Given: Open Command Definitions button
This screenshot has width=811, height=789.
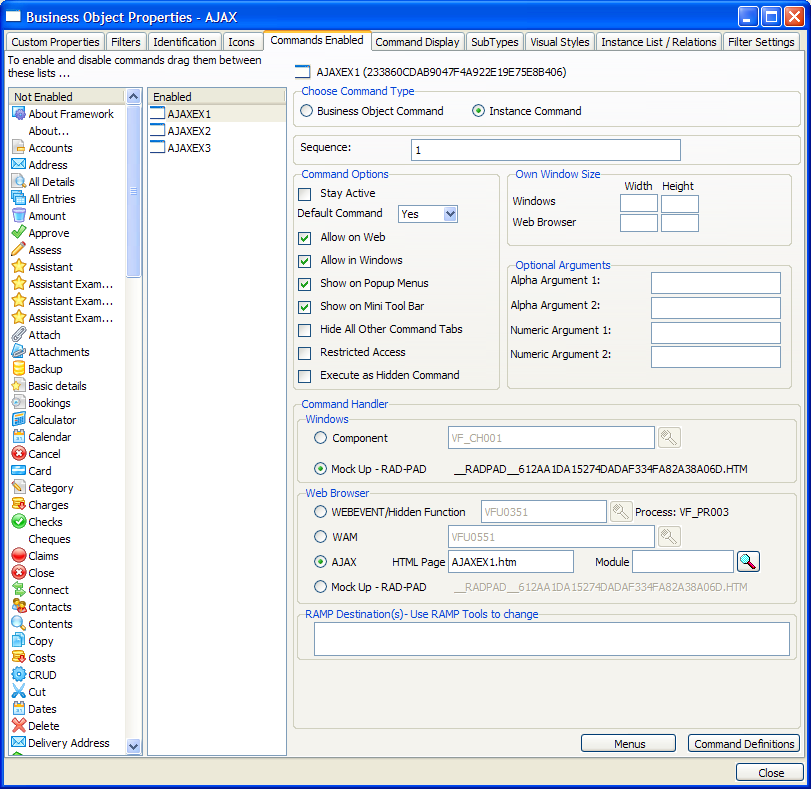Looking at the screenshot, I should (x=744, y=744).
